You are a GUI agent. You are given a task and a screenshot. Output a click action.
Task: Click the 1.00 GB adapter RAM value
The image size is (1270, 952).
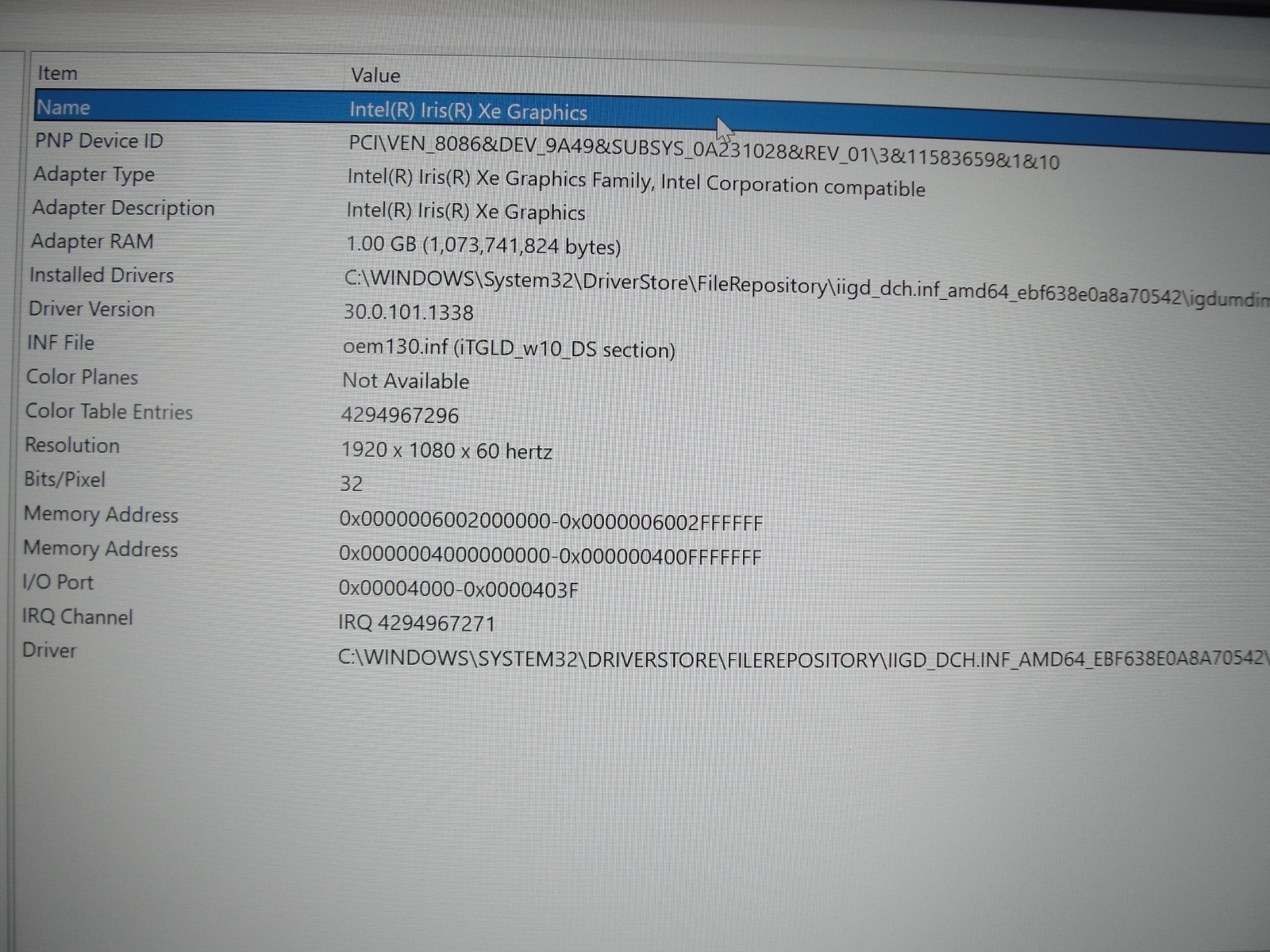tap(483, 245)
